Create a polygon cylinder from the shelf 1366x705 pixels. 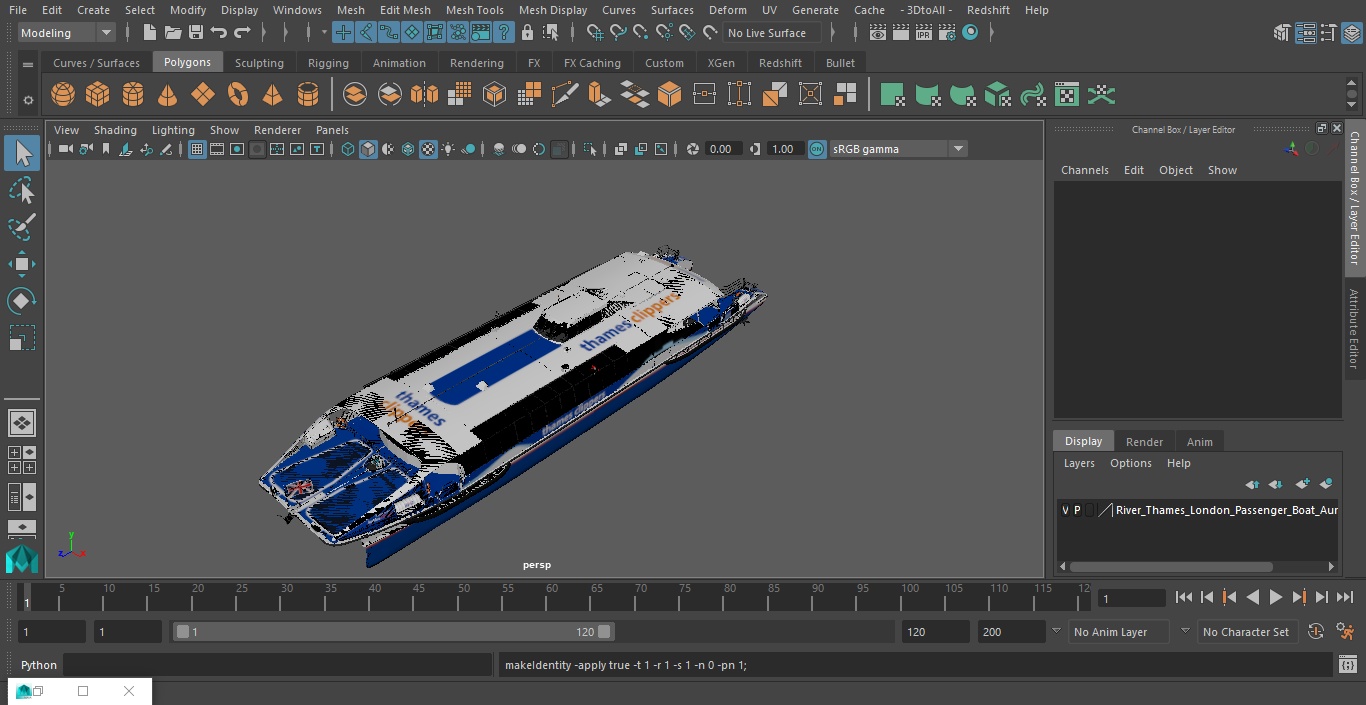[x=133, y=95]
